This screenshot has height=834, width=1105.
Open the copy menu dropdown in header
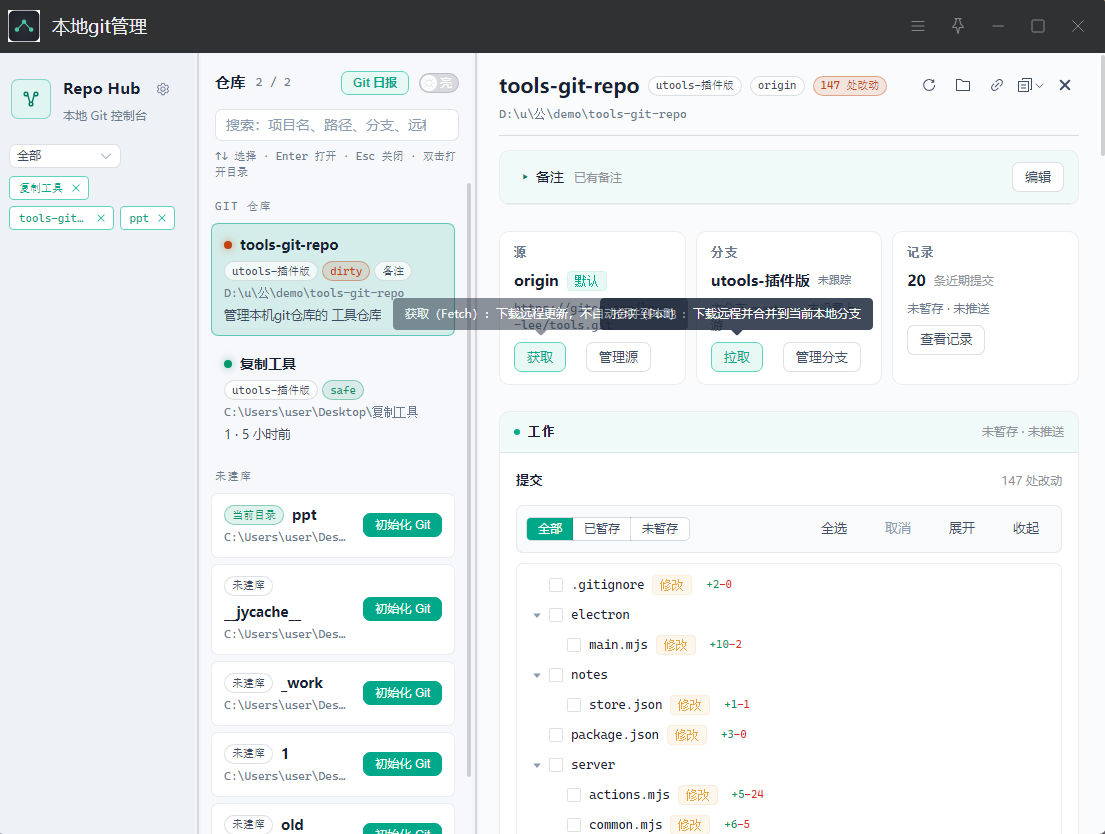1030,85
